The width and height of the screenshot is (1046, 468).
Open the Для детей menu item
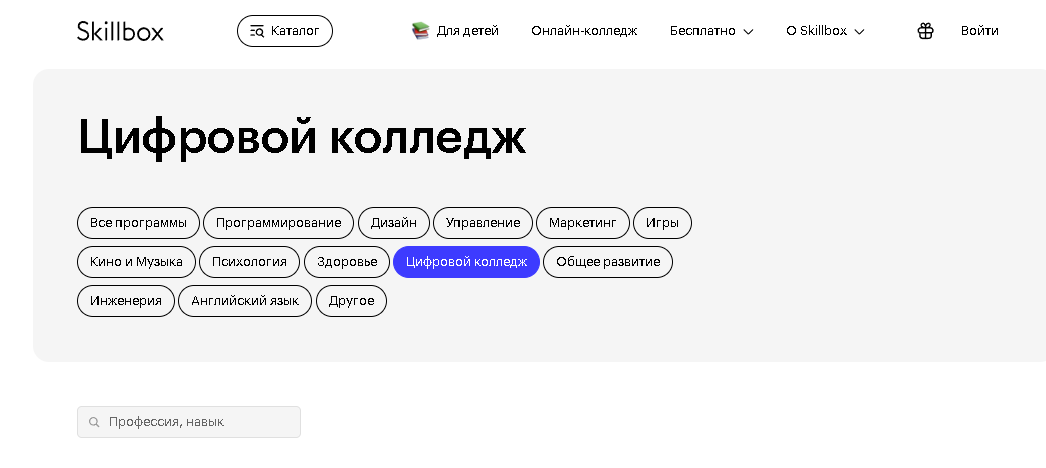coord(468,31)
